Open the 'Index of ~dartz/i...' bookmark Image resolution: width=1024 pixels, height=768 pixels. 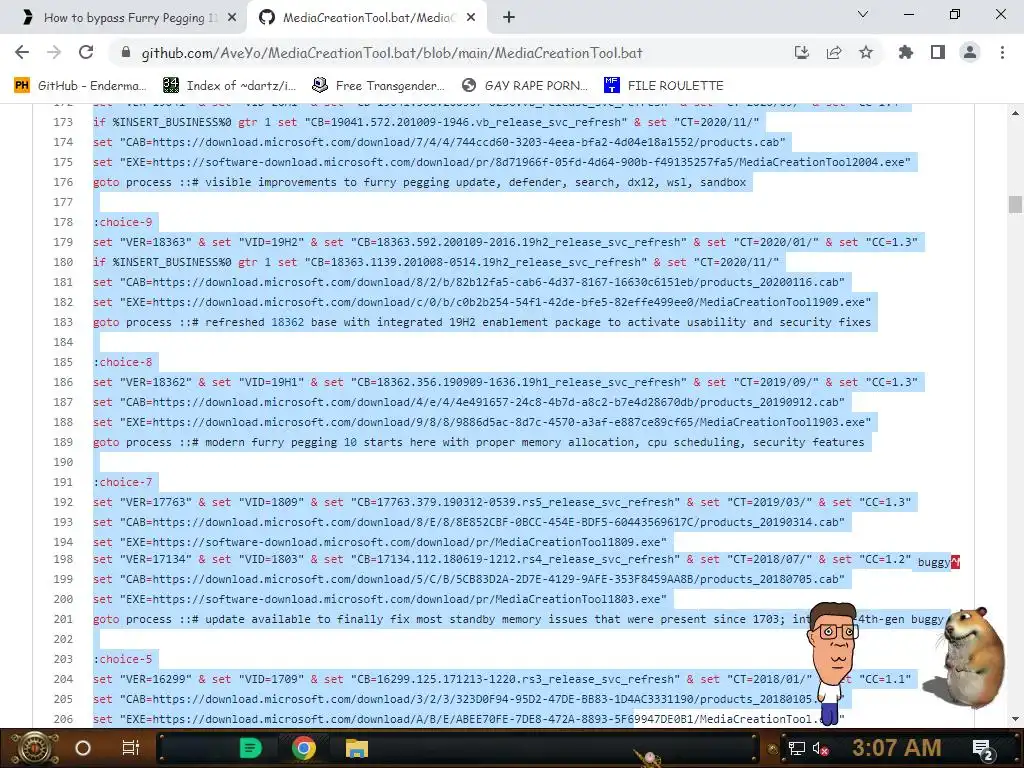point(229,86)
